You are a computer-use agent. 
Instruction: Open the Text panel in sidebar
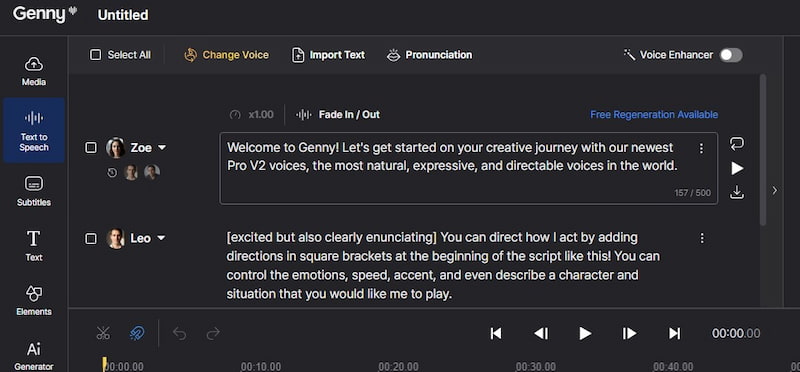click(x=34, y=245)
